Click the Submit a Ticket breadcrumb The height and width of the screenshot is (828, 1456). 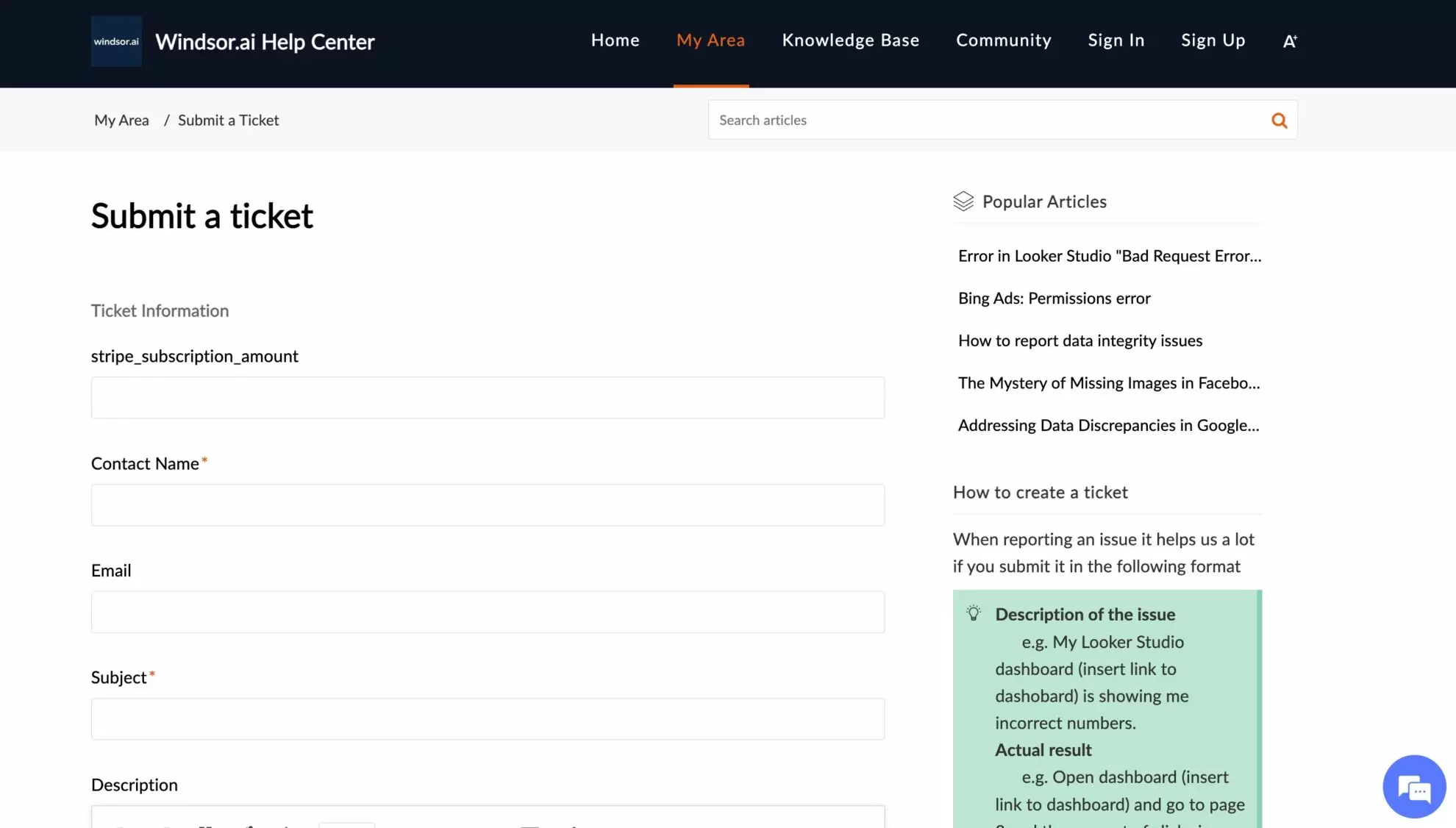(228, 120)
